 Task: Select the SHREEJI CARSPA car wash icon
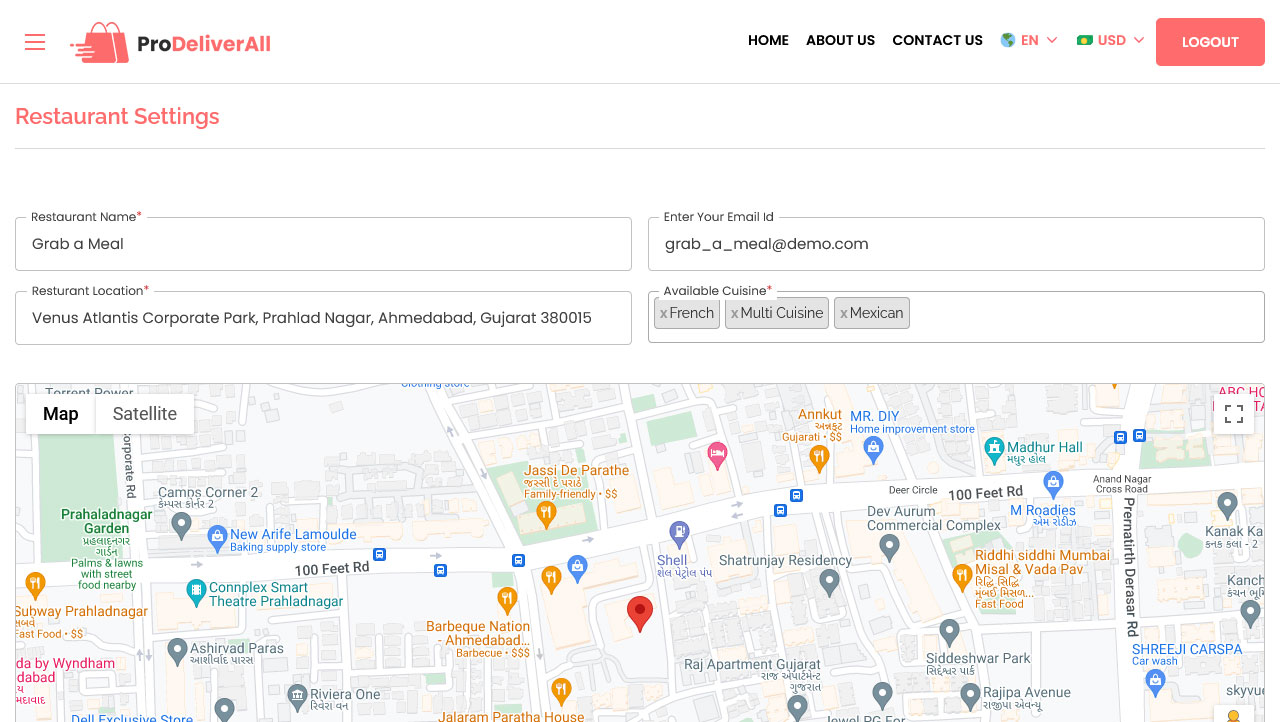(1156, 683)
